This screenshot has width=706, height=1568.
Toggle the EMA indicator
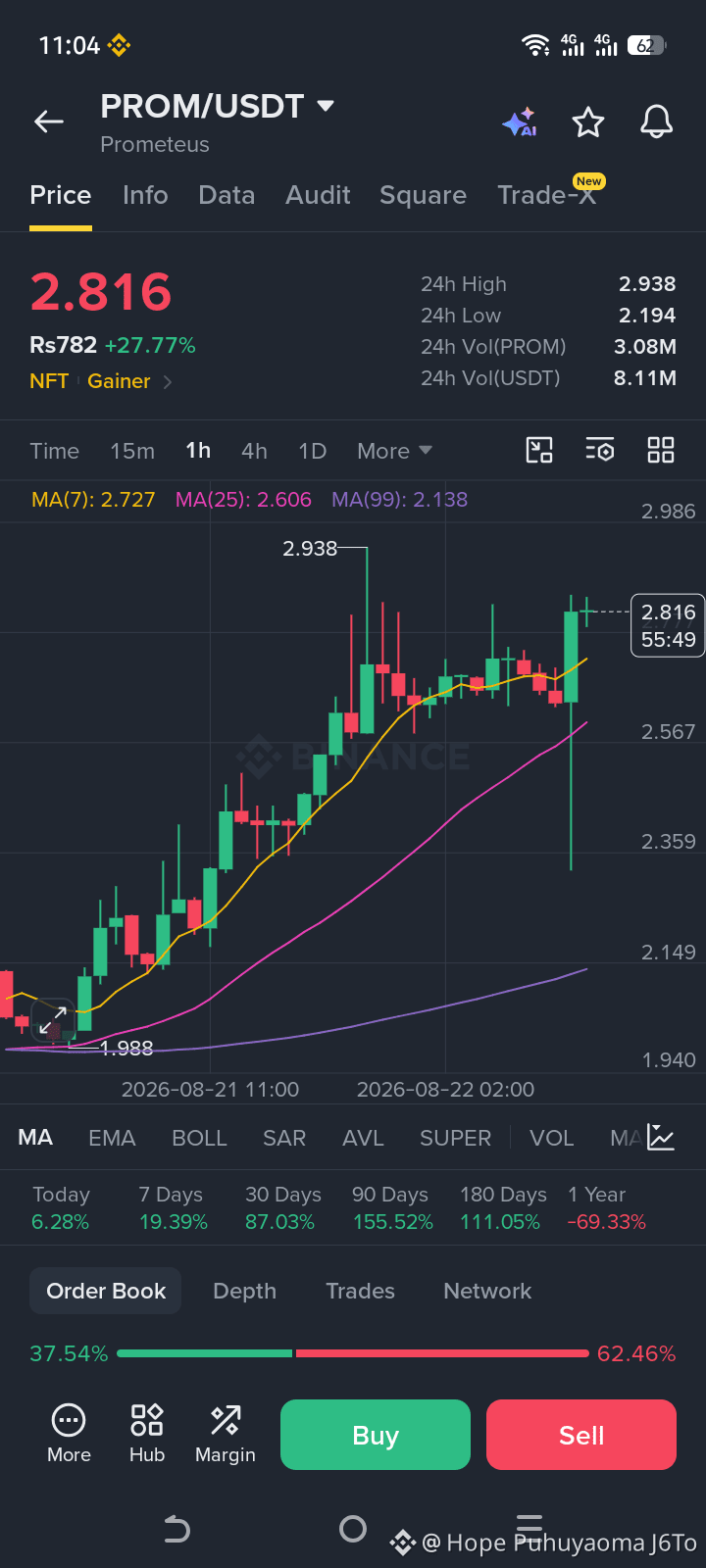click(112, 1138)
